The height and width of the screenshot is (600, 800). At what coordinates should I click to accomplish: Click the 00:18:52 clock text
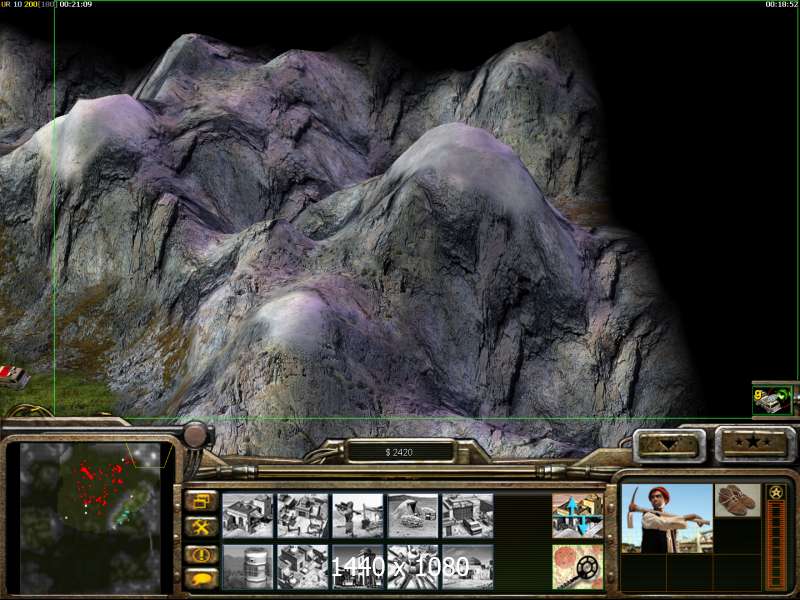(781, 4)
